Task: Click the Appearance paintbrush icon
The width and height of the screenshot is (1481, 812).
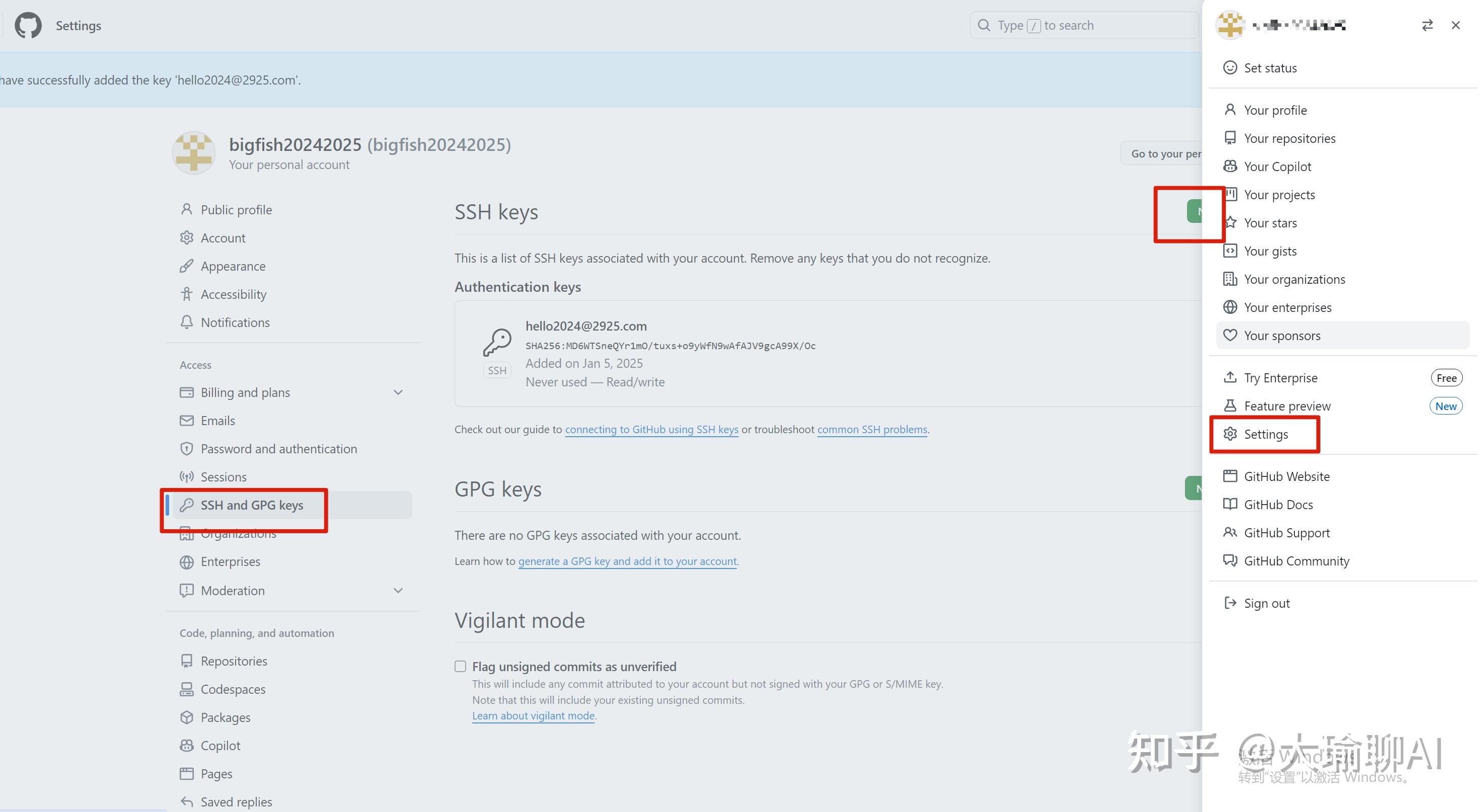Action: click(186, 266)
